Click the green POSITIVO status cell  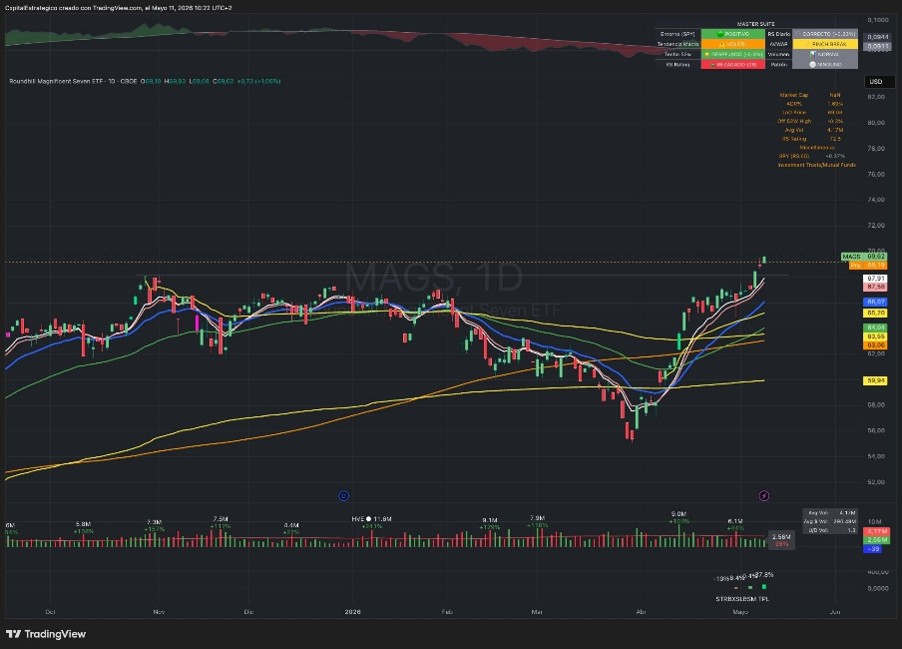[x=733, y=34]
